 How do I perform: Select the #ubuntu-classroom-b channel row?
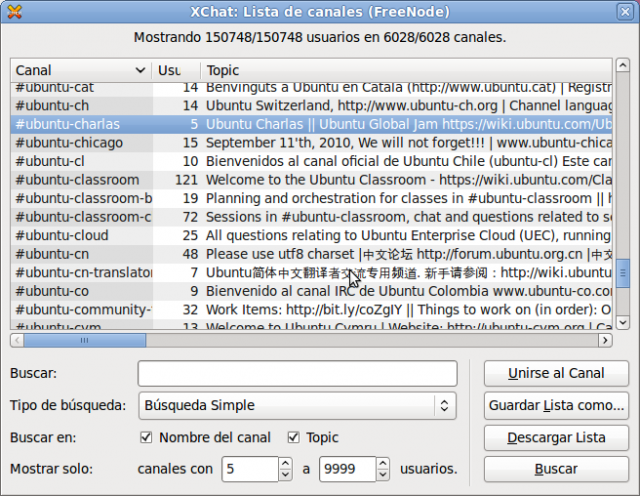coord(311,198)
